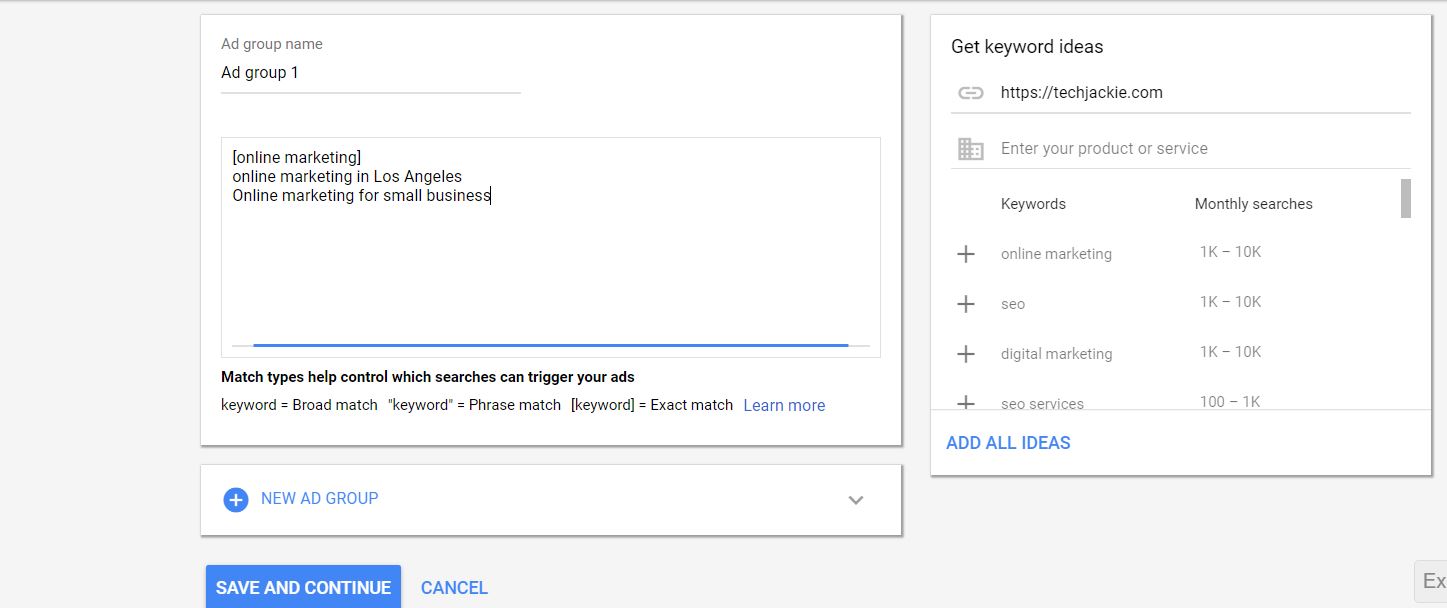Viewport: 1447px width, 608px height.
Task: Click Save and Continue
Action: coord(304,587)
